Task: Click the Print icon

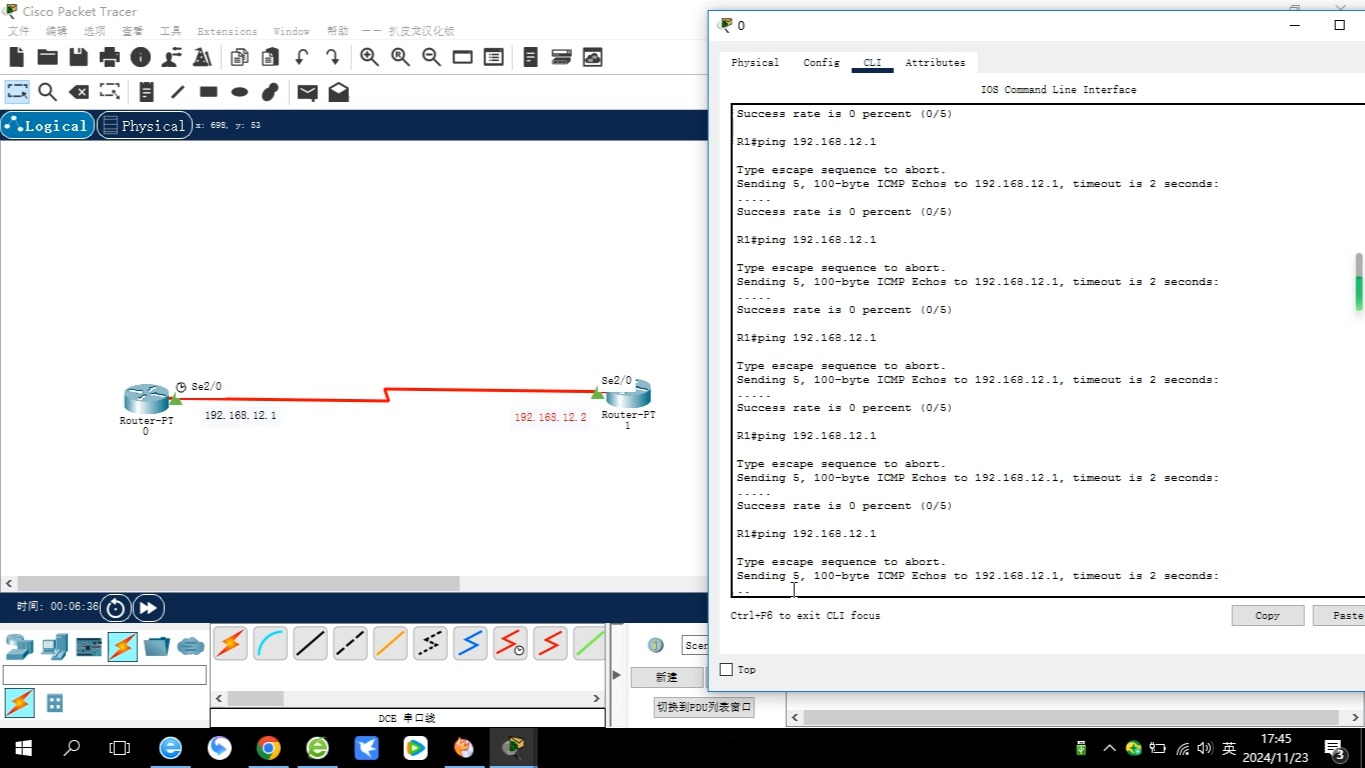Action: coord(109,57)
